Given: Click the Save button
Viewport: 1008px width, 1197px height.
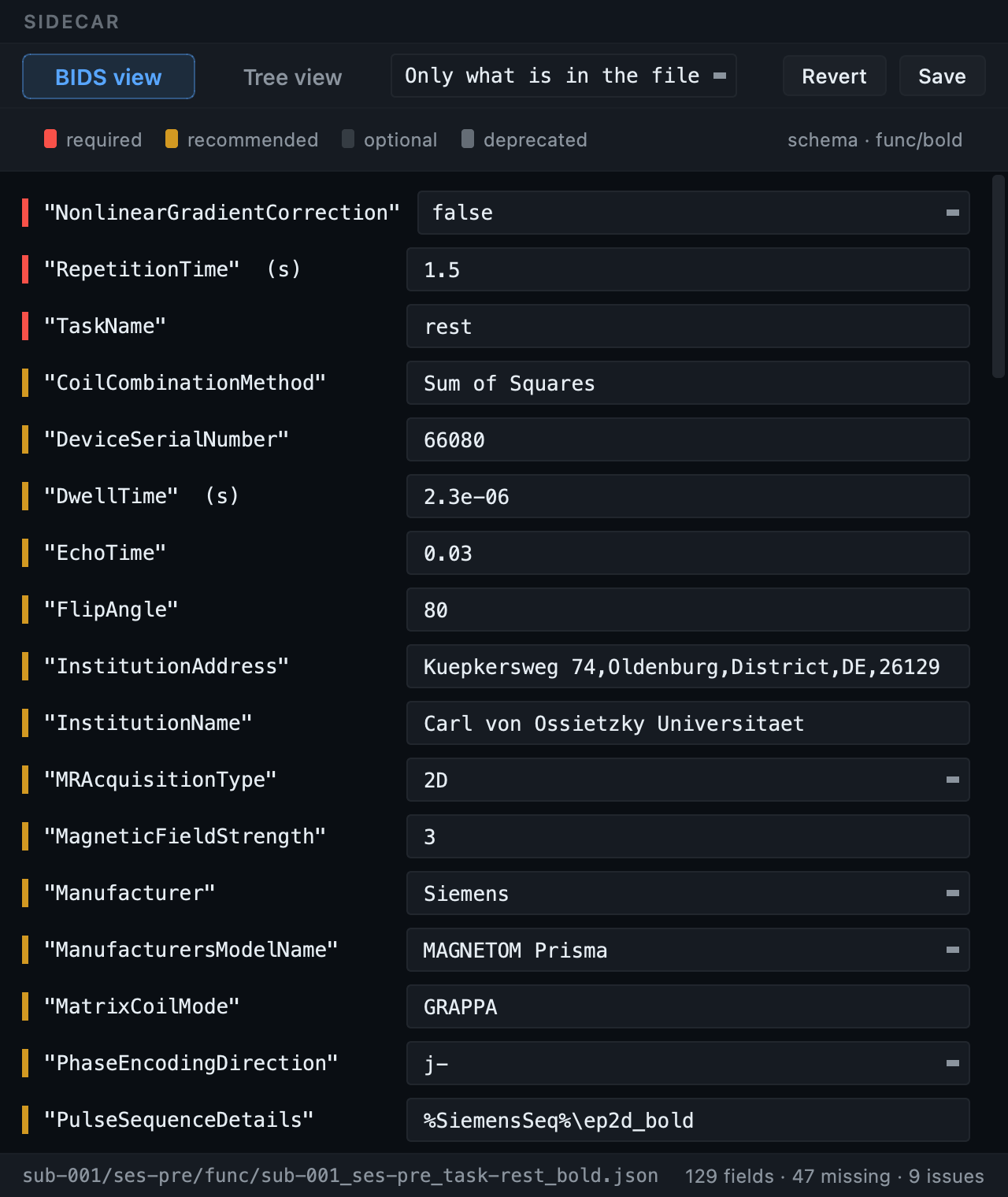Looking at the screenshot, I should (x=942, y=76).
